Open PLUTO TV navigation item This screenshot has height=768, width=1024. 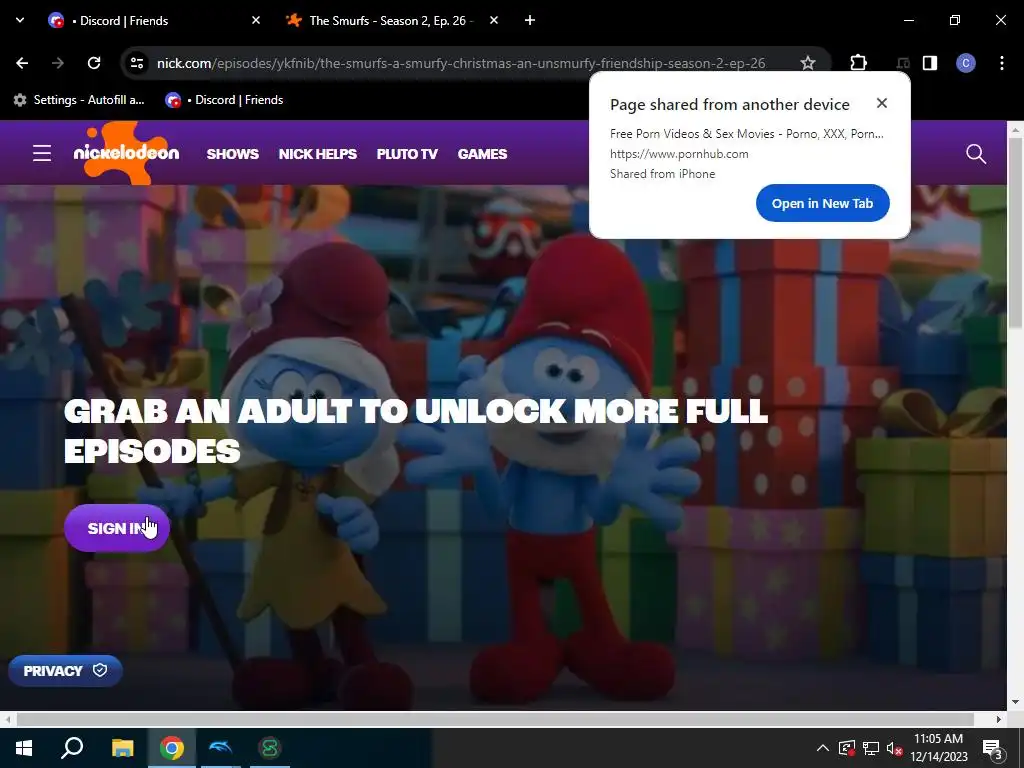click(407, 154)
